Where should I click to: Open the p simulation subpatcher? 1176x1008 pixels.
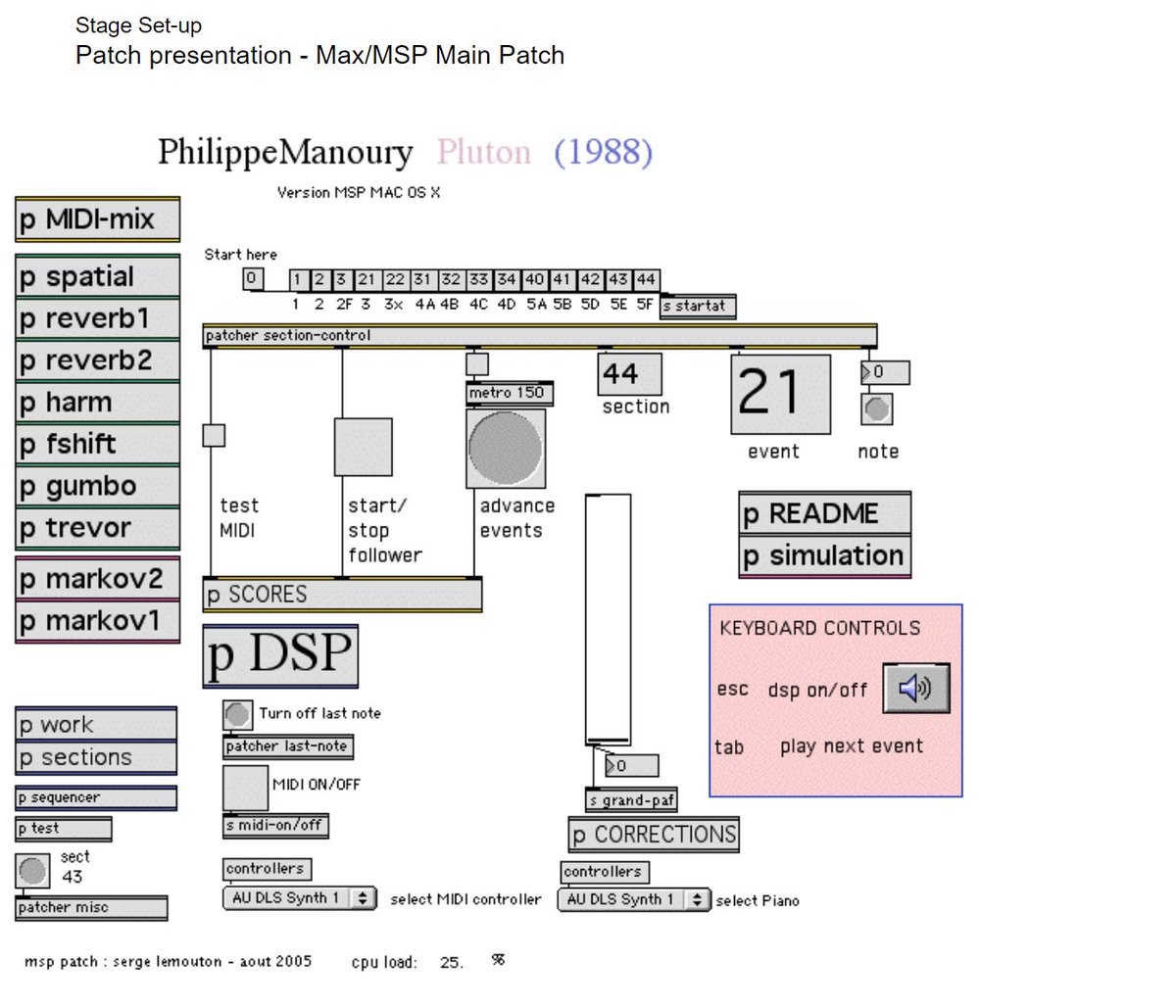tap(823, 554)
